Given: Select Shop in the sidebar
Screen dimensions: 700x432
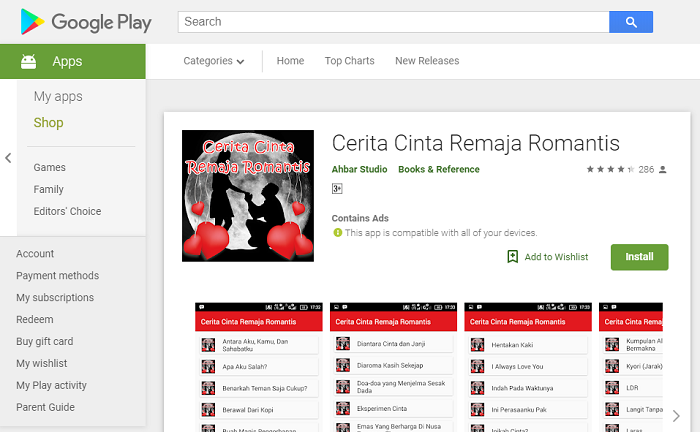Looking at the screenshot, I should click(x=48, y=123).
